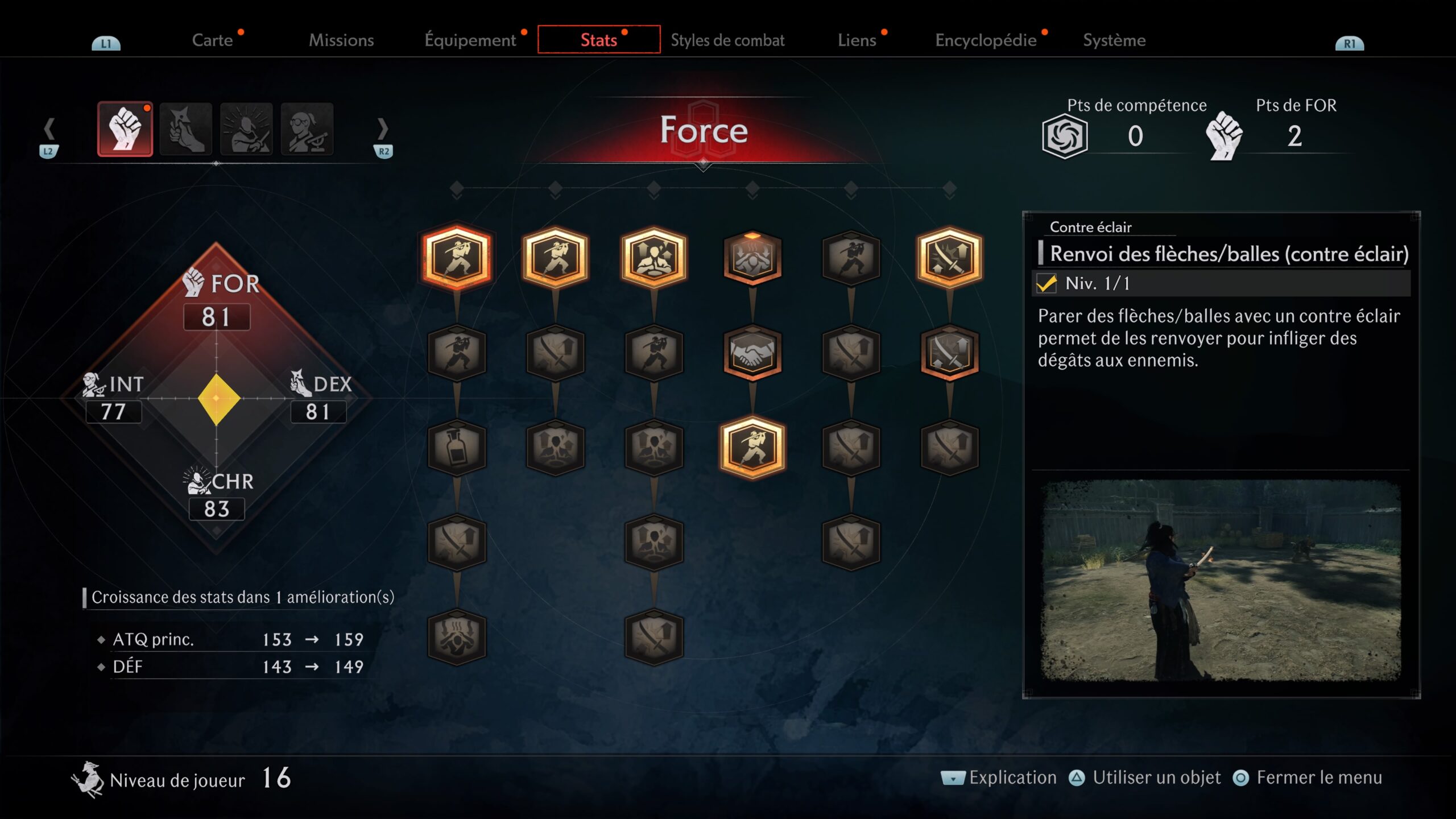
Task: Go to next stat category with right chevron
Action: (383, 129)
